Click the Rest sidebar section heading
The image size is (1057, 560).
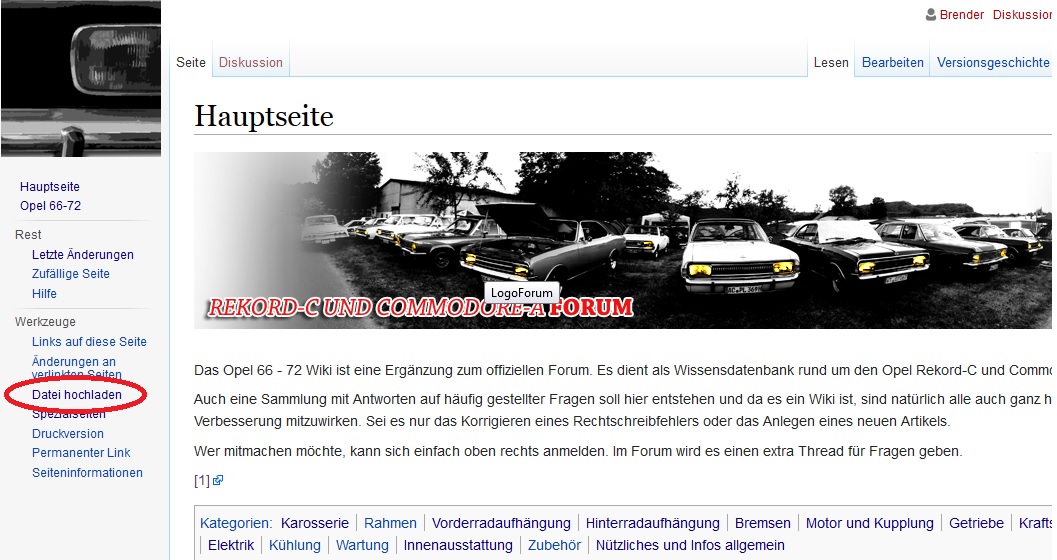coord(28,235)
